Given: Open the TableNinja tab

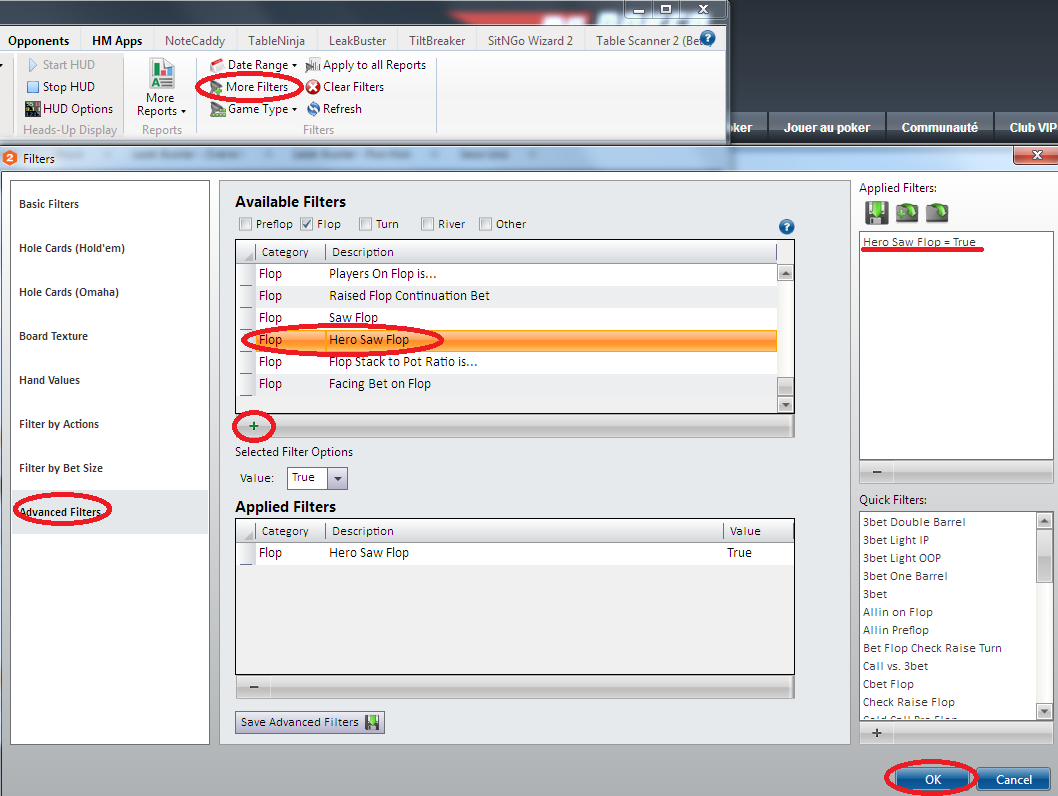Looking at the screenshot, I should (276, 40).
